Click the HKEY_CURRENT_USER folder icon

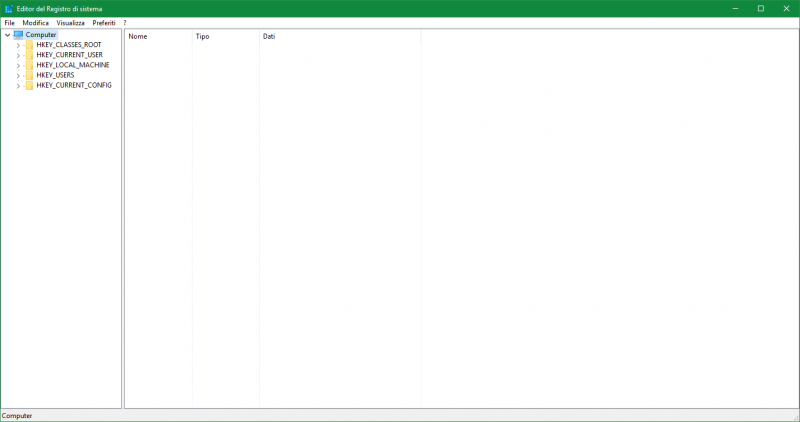coord(30,55)
